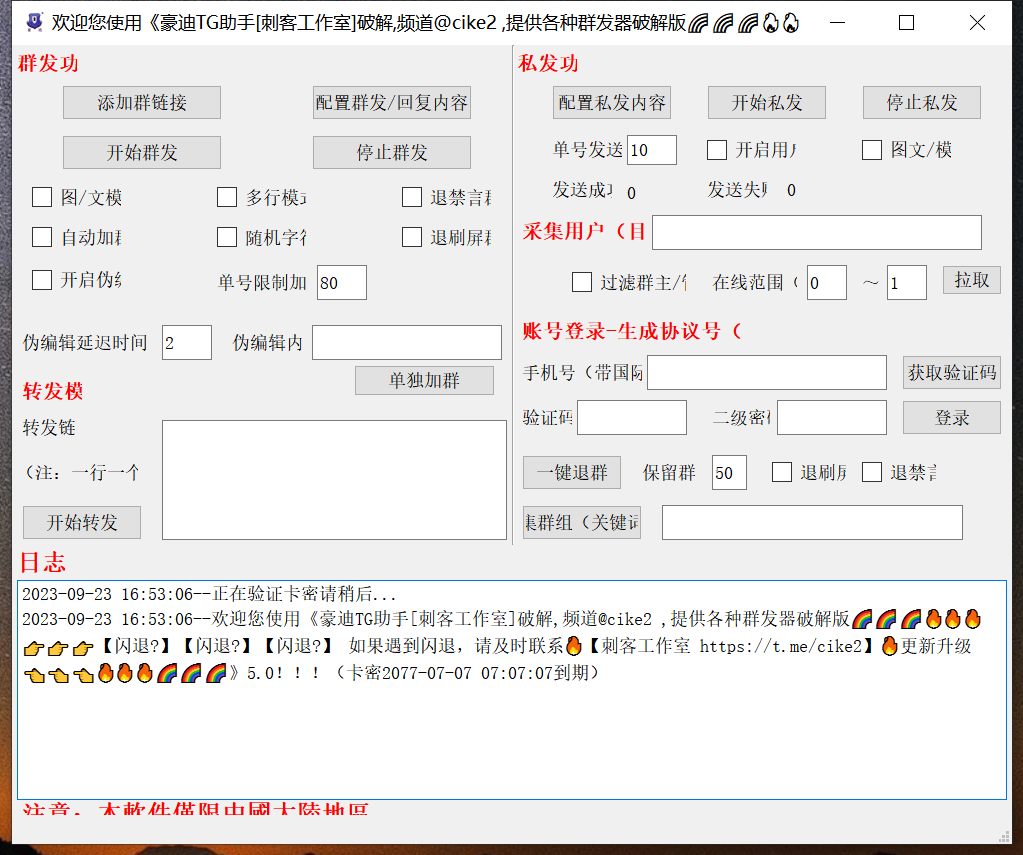Viewport: 1023px width, 855px height.
Task: Click the 群发功 section heading
Action: [48, 63]
